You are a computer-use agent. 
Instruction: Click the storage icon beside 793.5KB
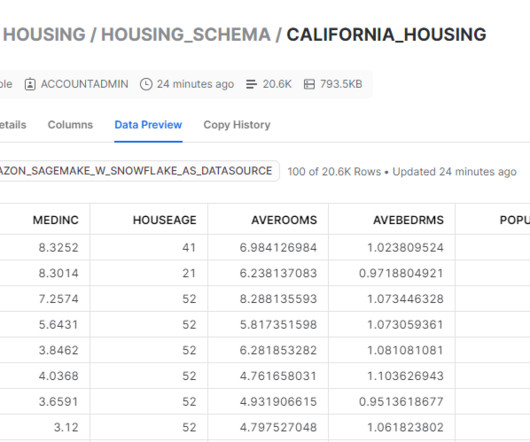[x=309, y=84]
